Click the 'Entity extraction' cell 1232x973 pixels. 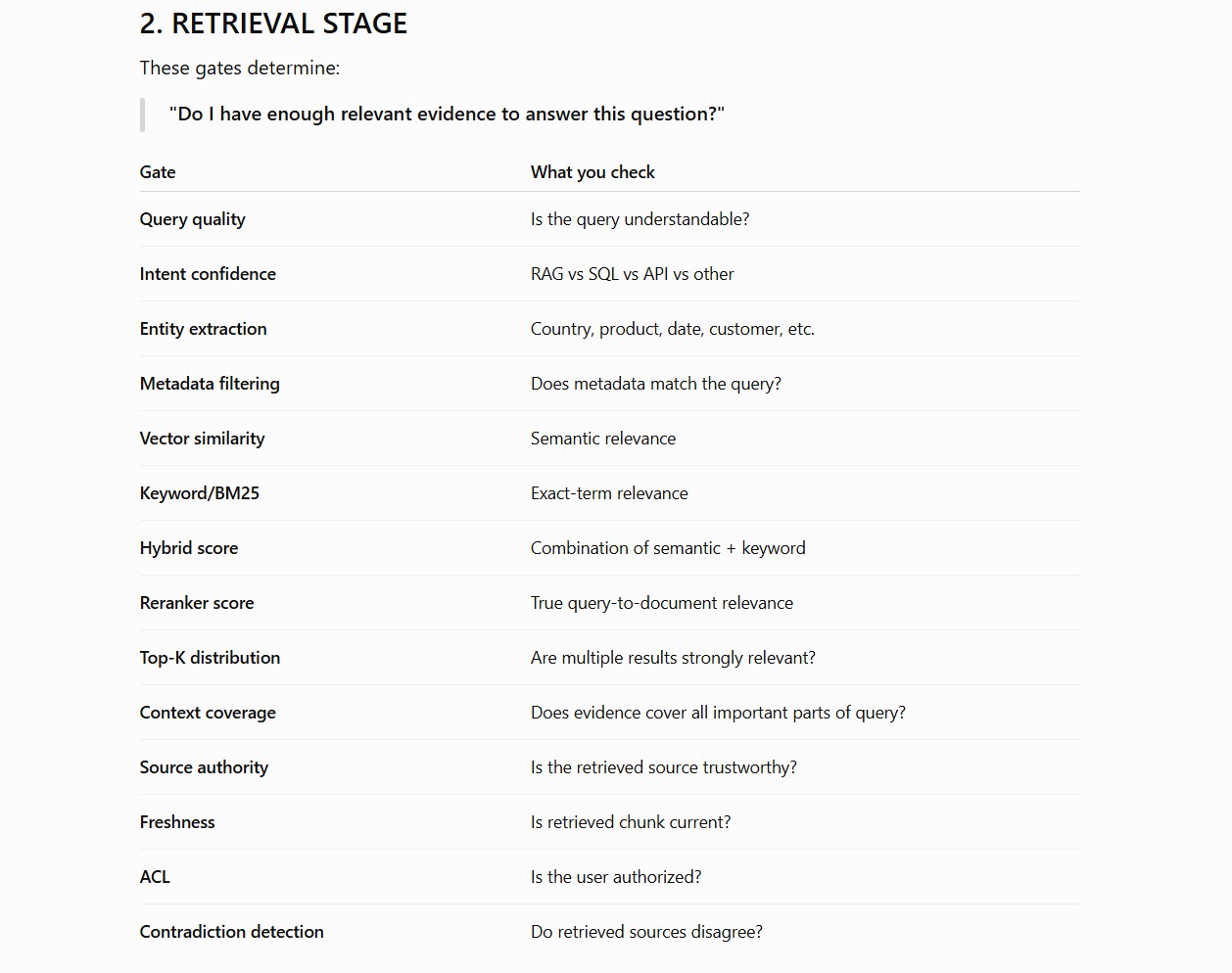click(203, 329)
